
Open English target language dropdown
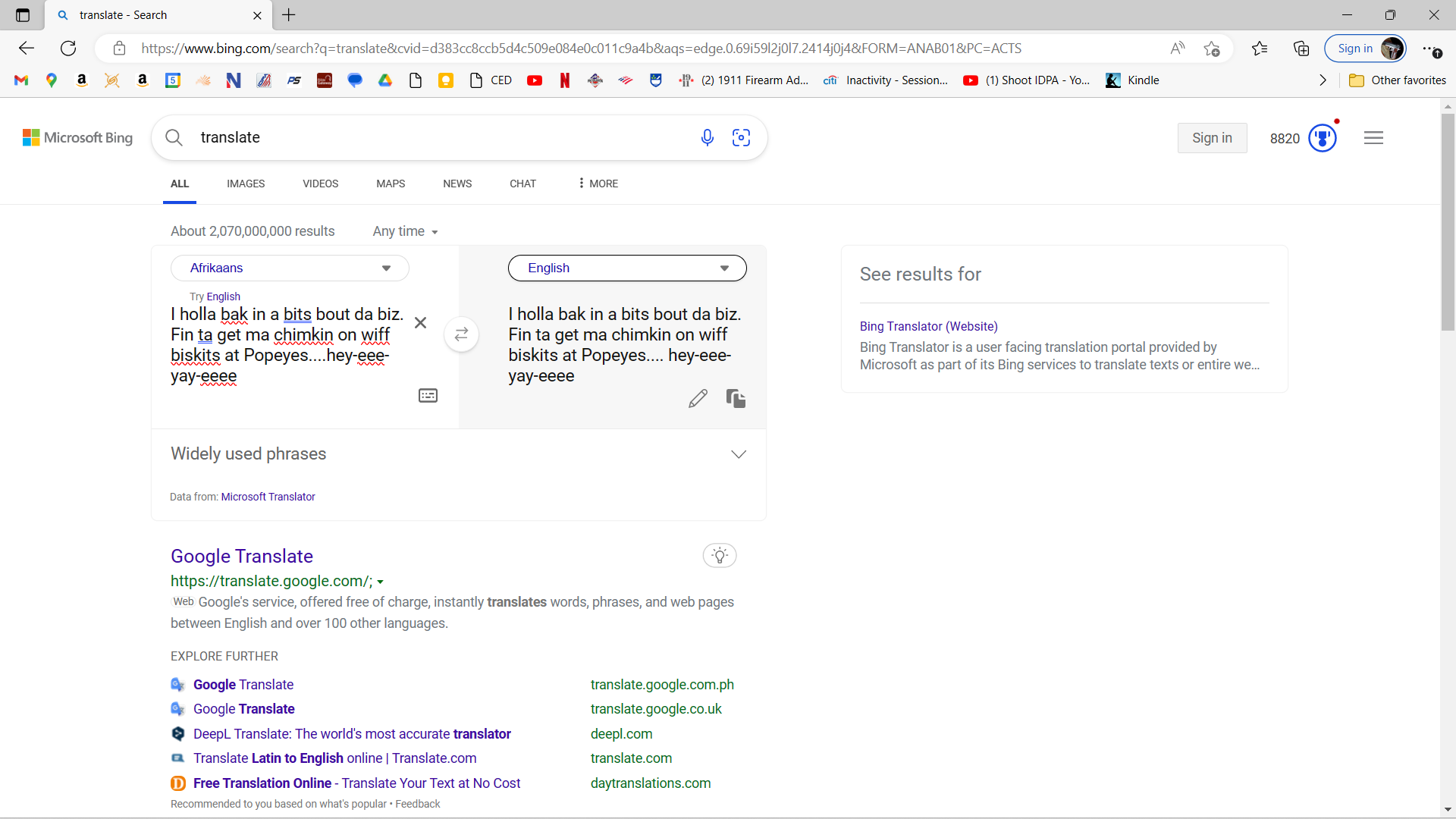pos(627,268)
